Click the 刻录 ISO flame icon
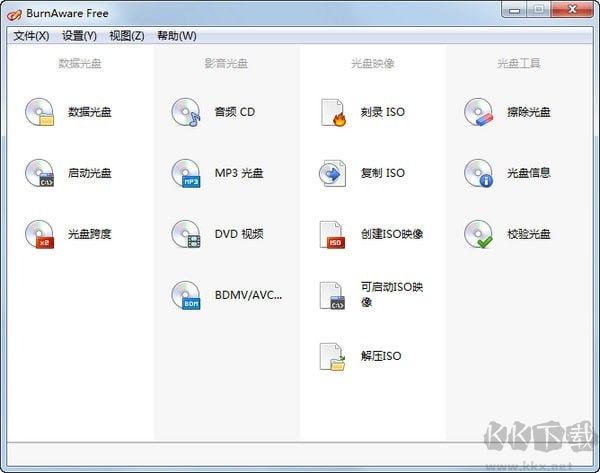This screenshot has width=600, height=473. click(x=333, y=113)
